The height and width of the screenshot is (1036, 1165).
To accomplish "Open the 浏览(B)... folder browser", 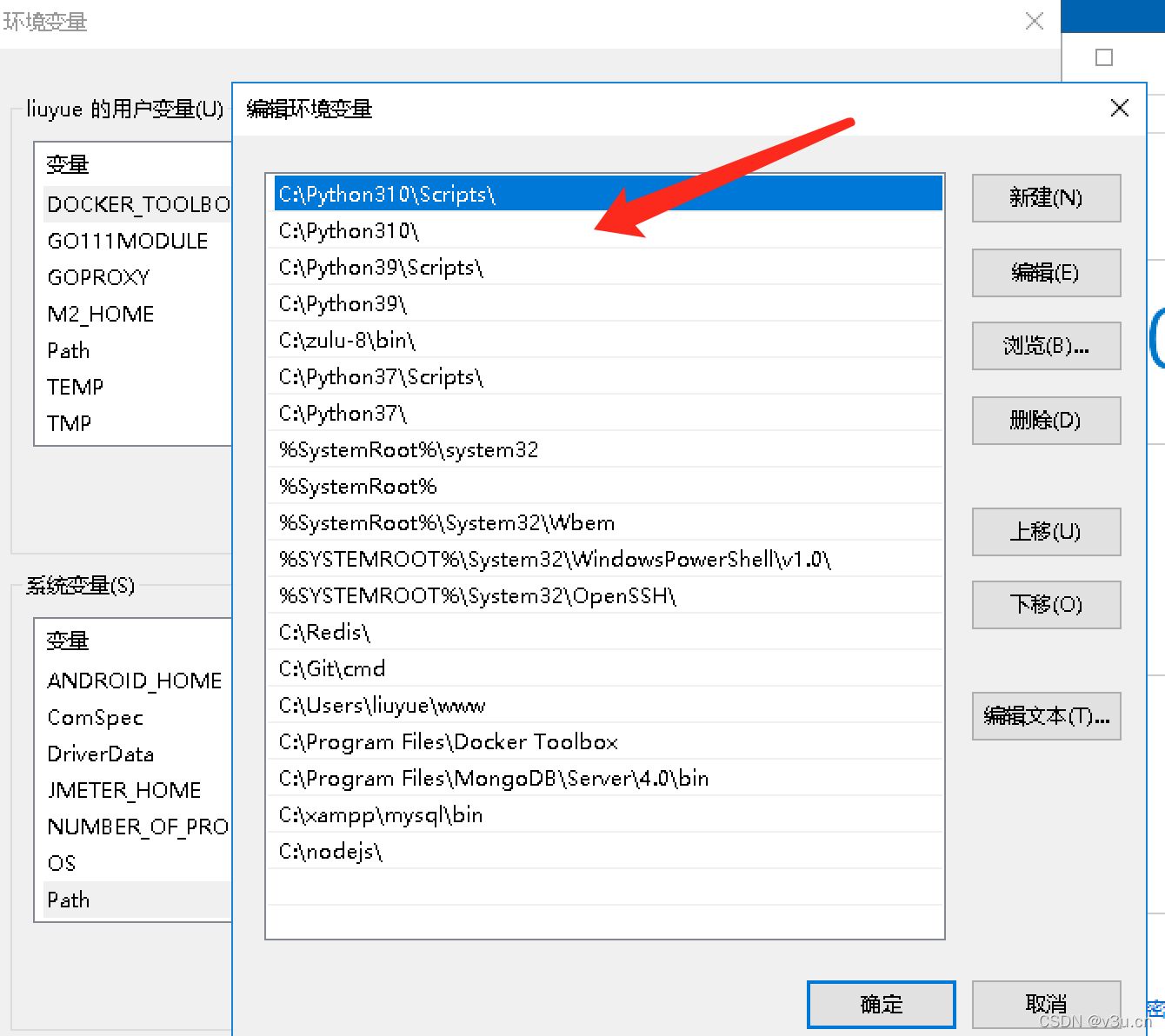I will 1046,346.
